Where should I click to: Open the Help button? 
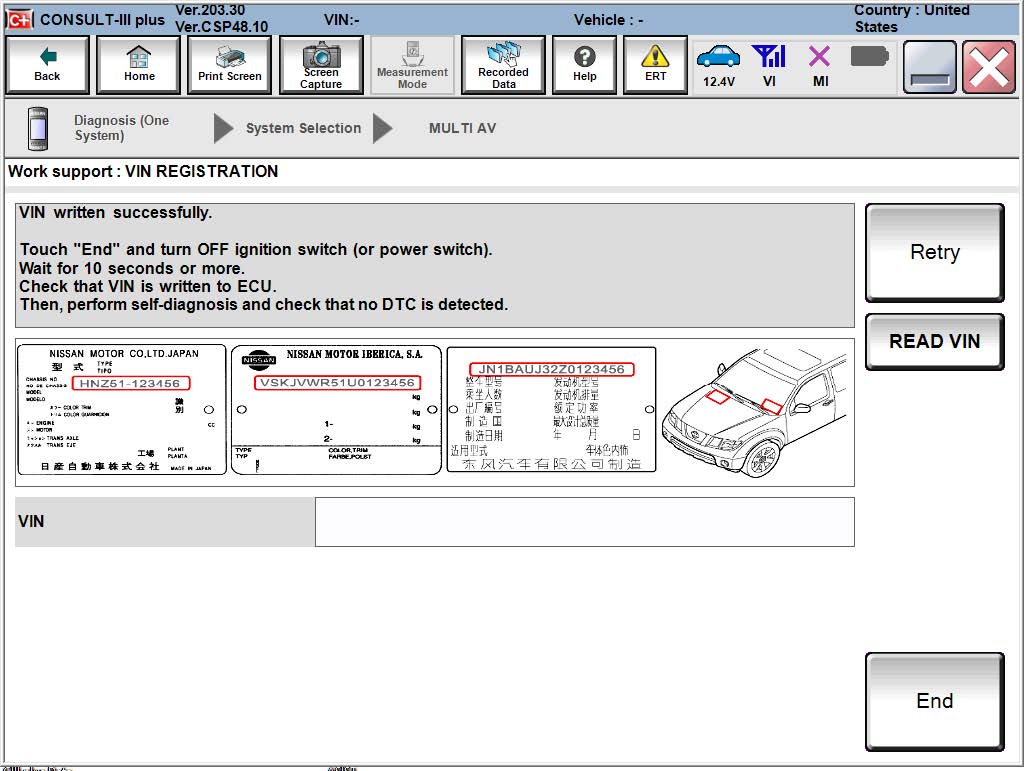[584, 65]
